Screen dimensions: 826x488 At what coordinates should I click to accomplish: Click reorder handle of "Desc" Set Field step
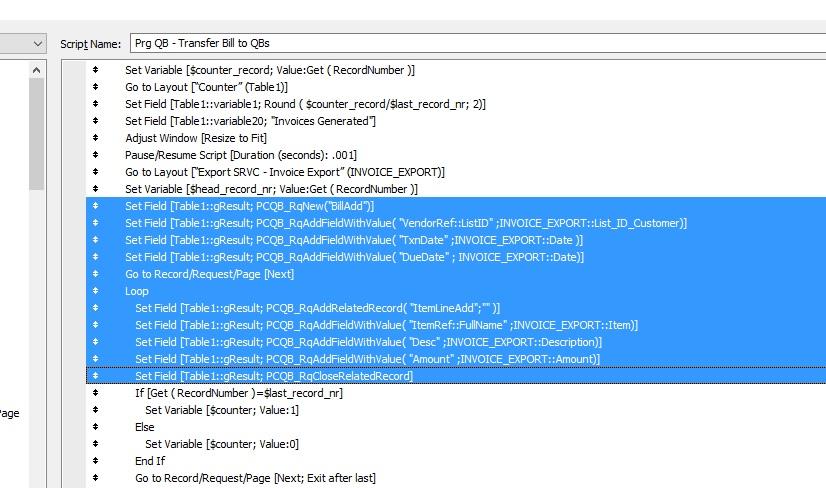pos(95,341)
